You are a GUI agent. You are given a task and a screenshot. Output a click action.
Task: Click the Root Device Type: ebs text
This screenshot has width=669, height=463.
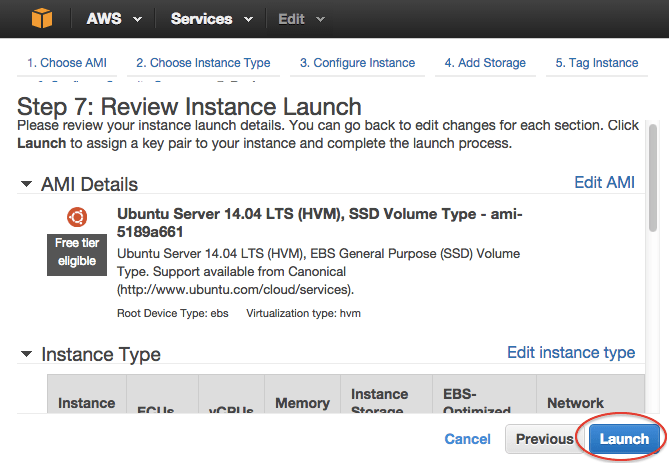pos(173,313)
